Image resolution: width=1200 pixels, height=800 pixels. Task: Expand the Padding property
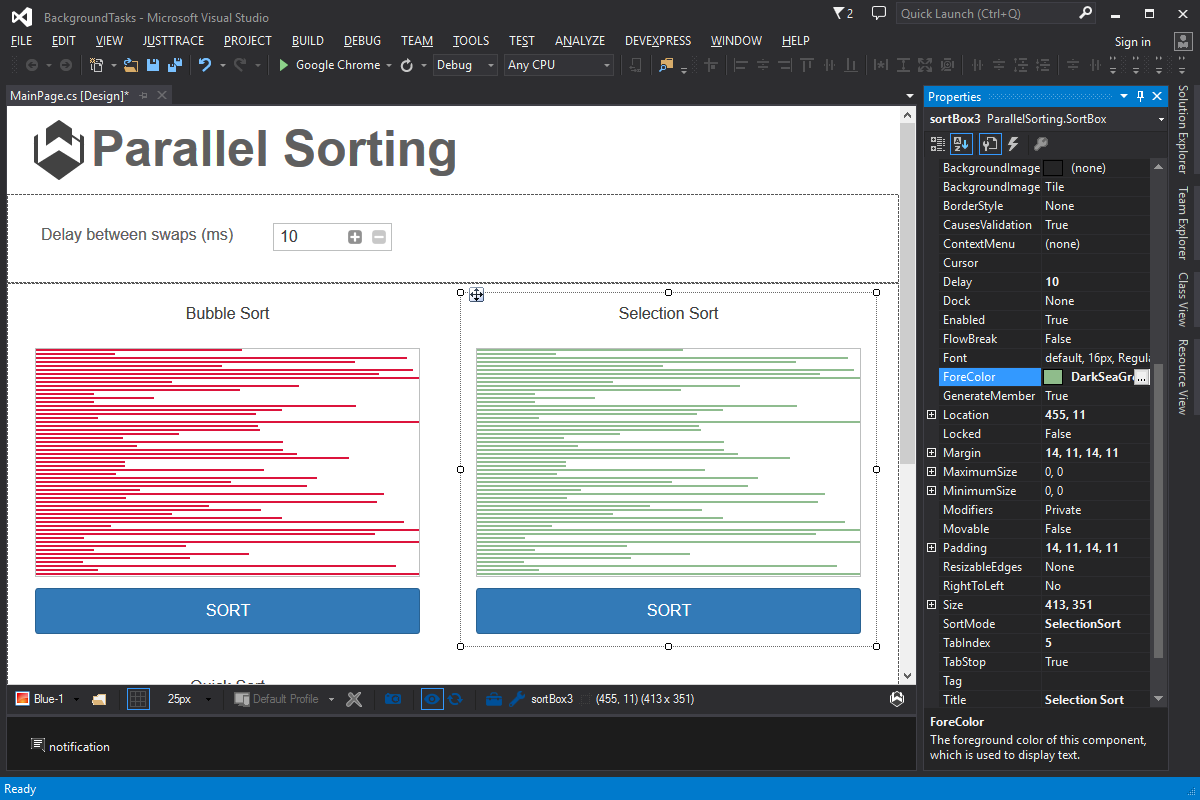932,548
